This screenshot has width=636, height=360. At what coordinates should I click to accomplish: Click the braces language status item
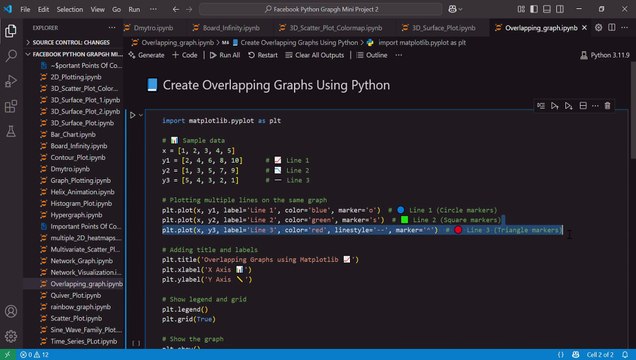pyautogui.click(x=561, y=355)
